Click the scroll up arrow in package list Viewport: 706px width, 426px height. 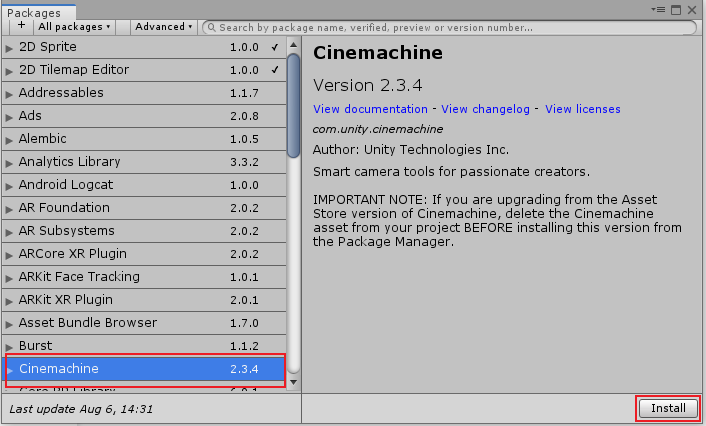(x=293, y=44)
